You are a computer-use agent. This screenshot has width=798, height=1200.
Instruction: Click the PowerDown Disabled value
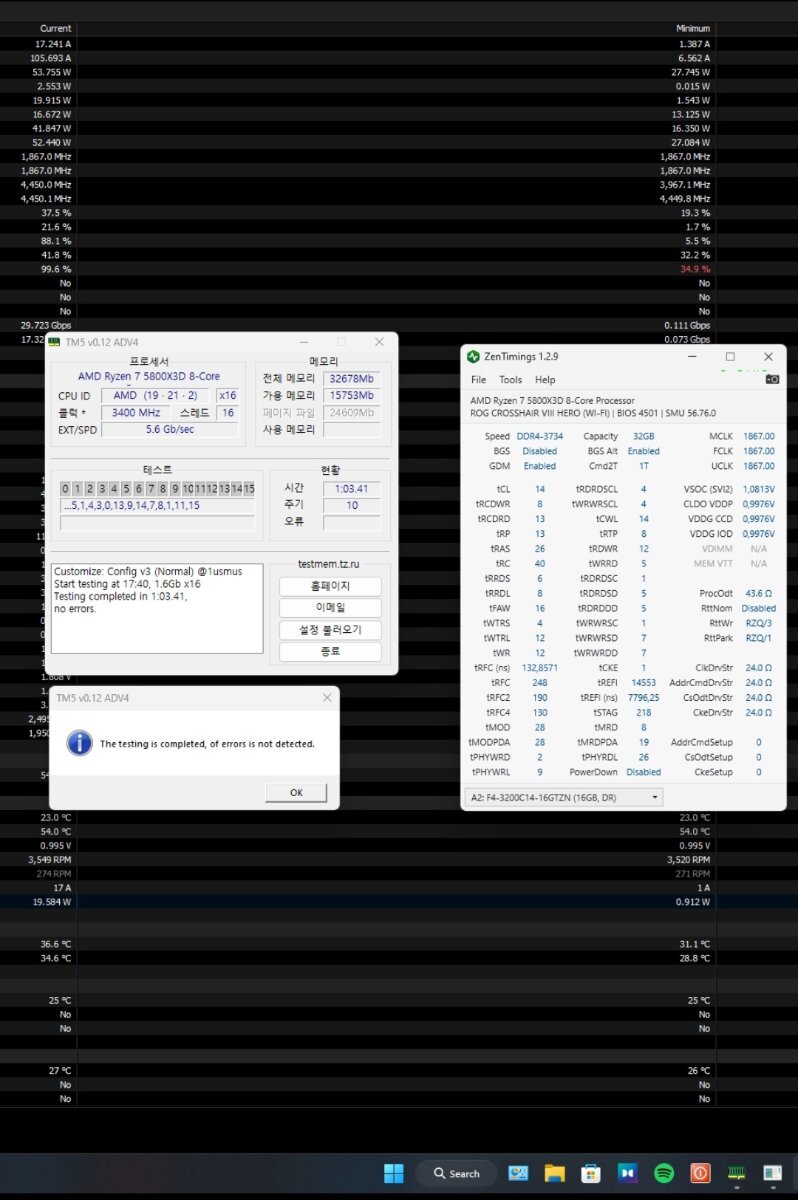(643, 771)
